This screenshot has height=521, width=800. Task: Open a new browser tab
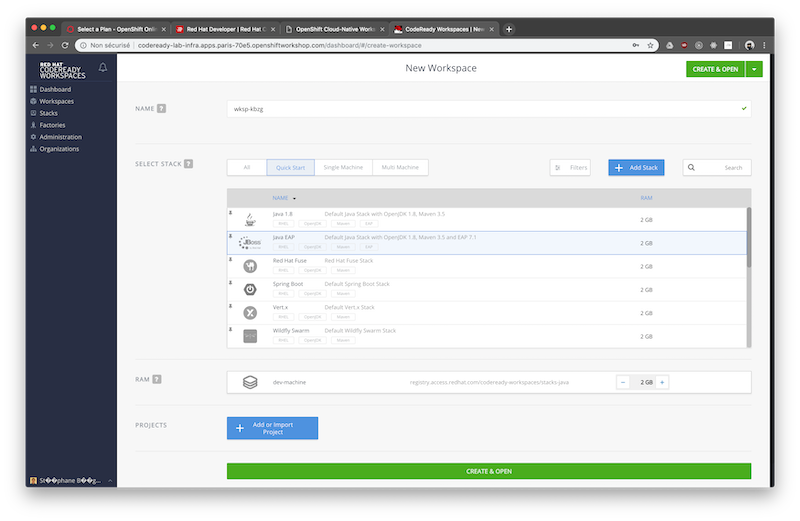click(x=509, y=29)
